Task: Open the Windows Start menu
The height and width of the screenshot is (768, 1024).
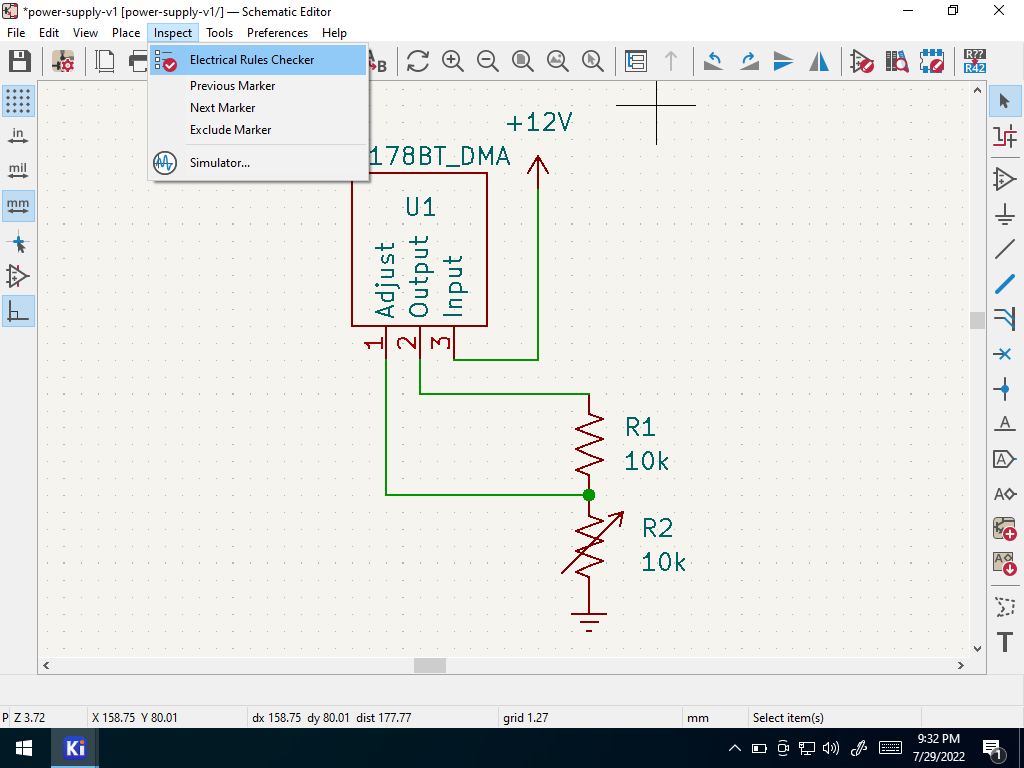Action: tap(25, 748)
